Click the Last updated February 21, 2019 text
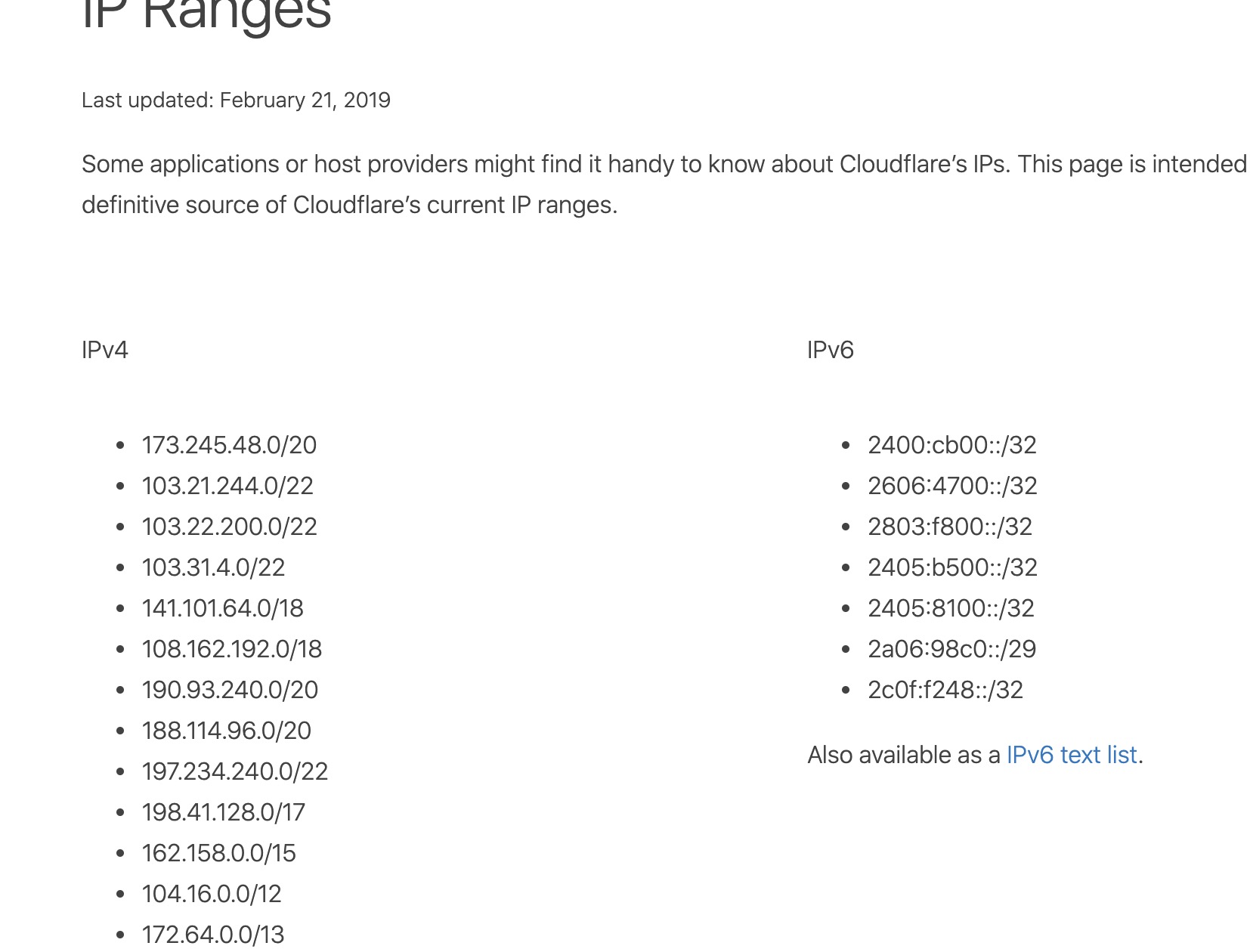 pyautogui.click(x=236, y=100)
